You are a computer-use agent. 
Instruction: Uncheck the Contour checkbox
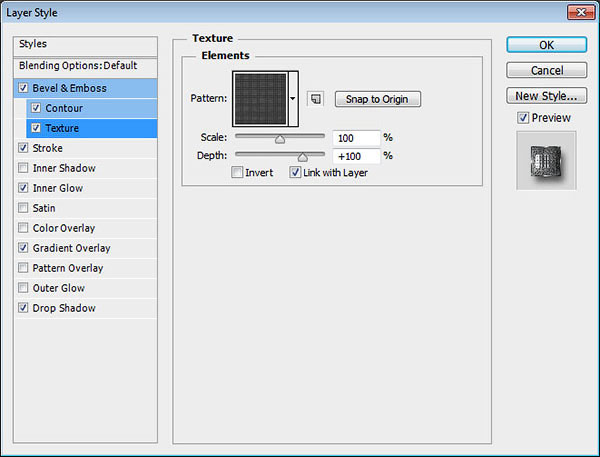36,108
